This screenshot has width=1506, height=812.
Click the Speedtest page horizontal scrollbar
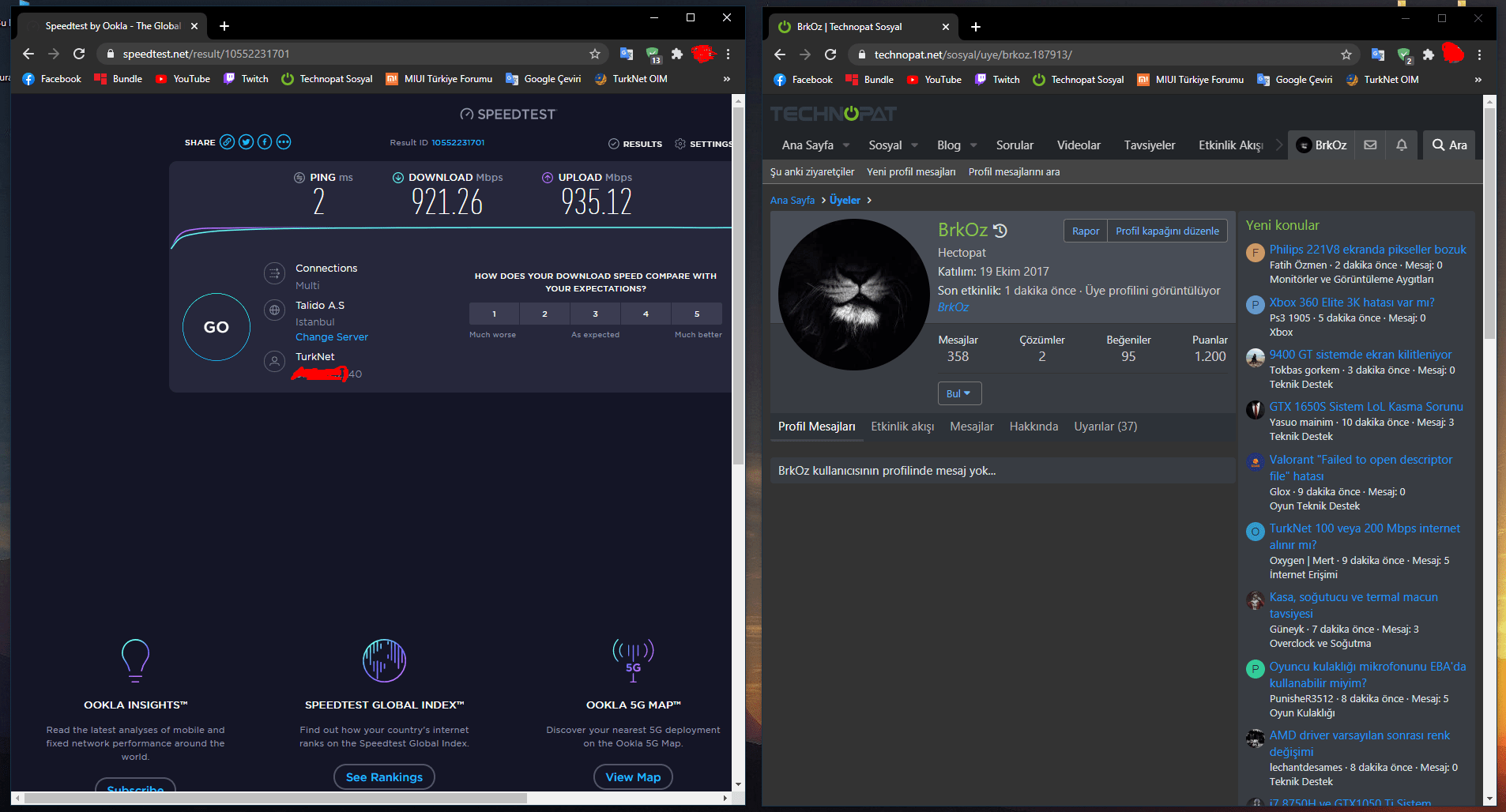pyautogui.click(x=274, y=799)
